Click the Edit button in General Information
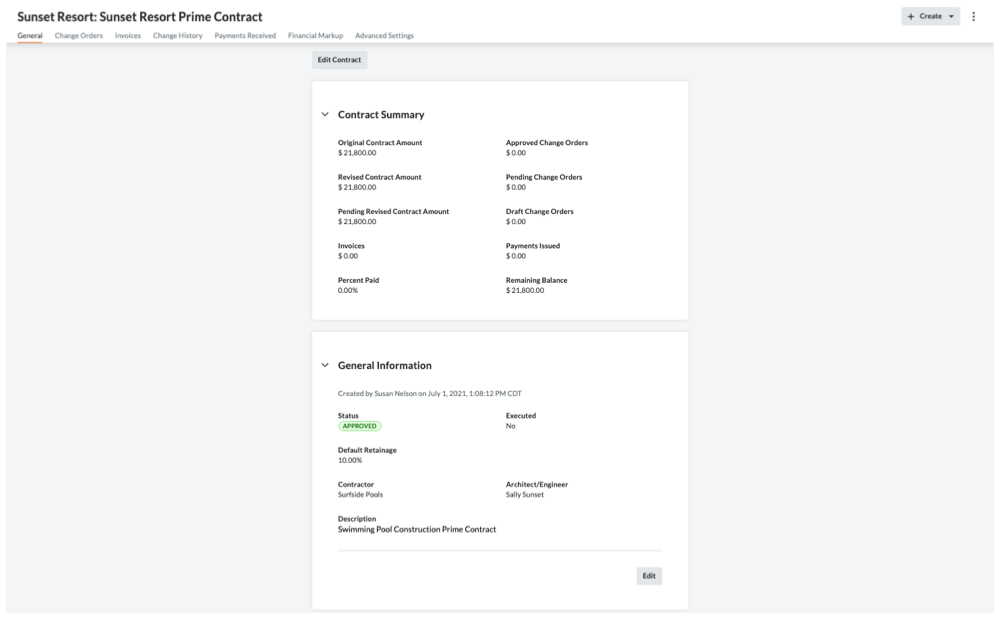Screen dimensions: 999x619 pos(649,576)
